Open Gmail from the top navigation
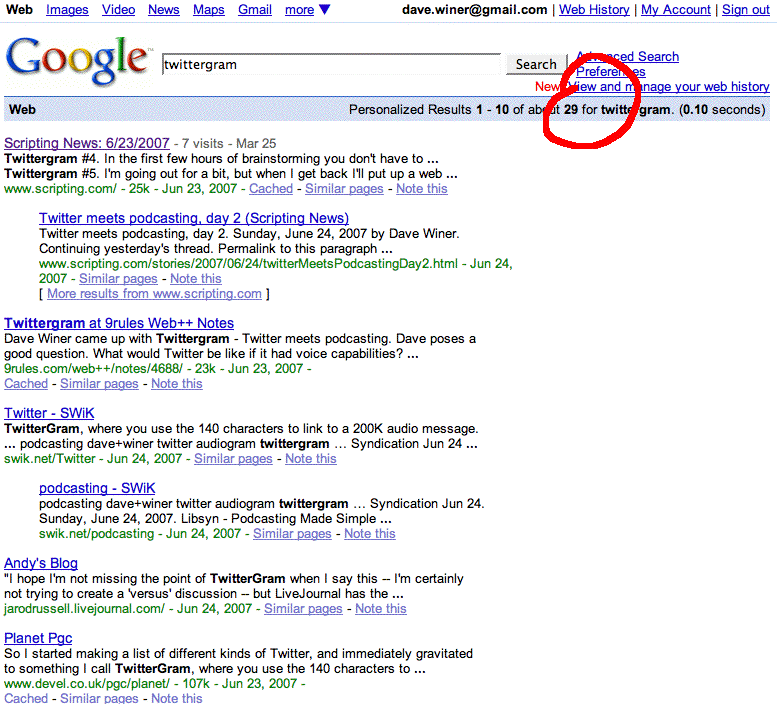Screen dimensions: 777x704 255,10
